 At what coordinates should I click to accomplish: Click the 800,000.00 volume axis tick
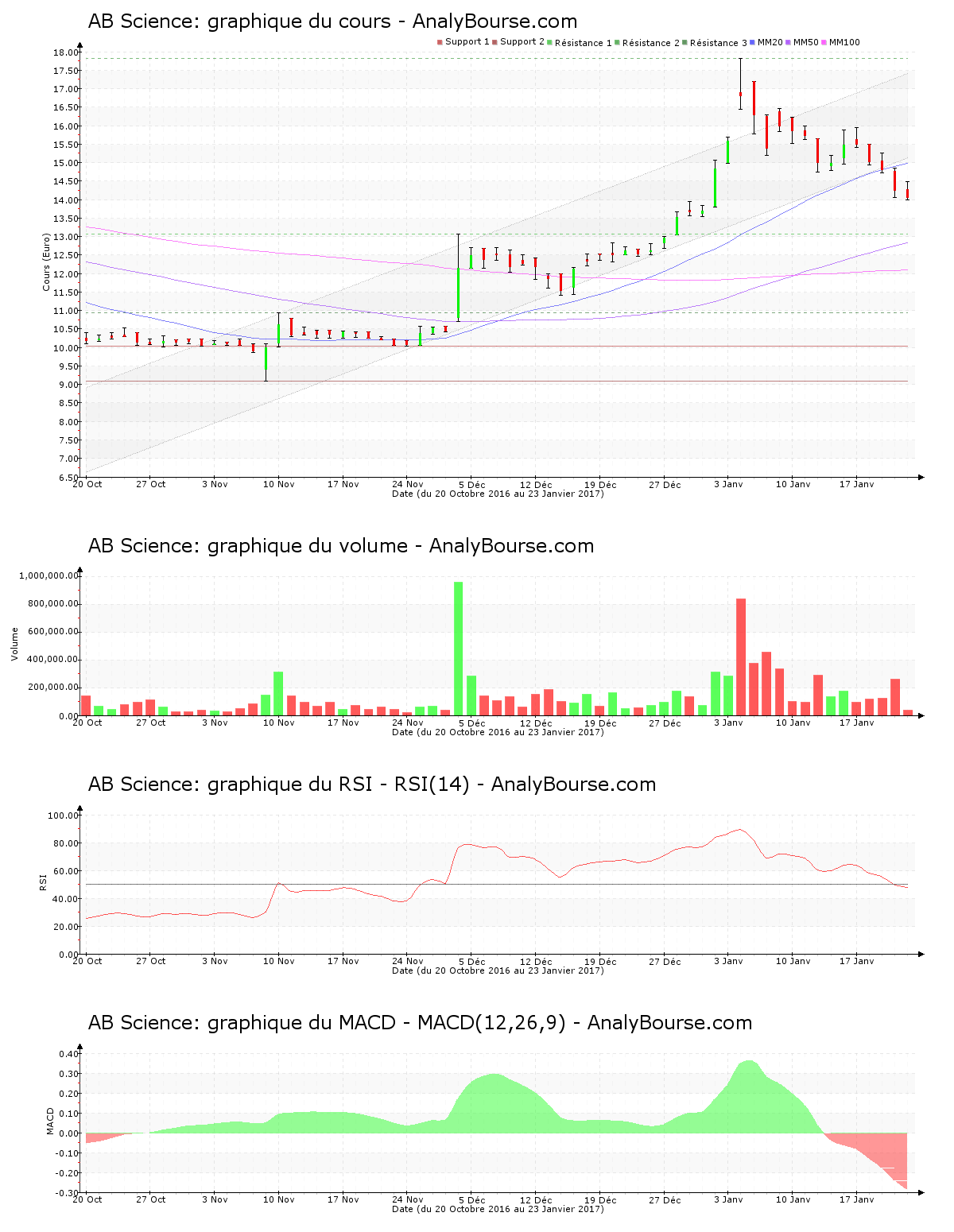point(52,604)
